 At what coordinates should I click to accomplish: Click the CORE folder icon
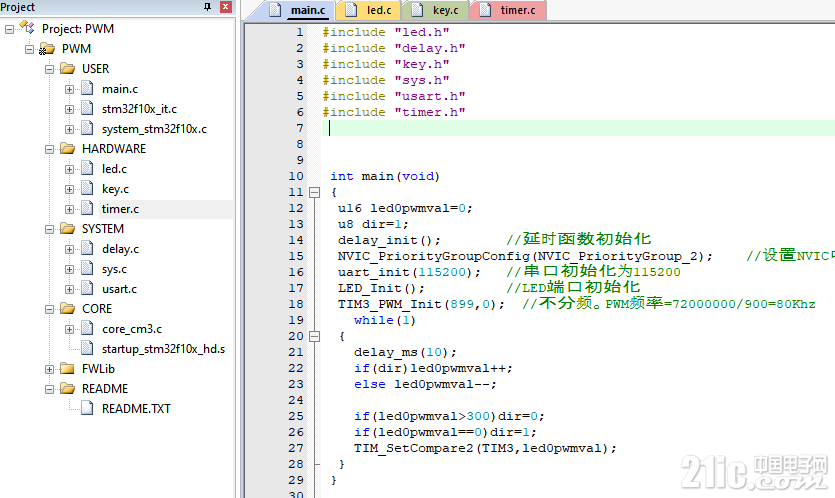click(68, 308)
